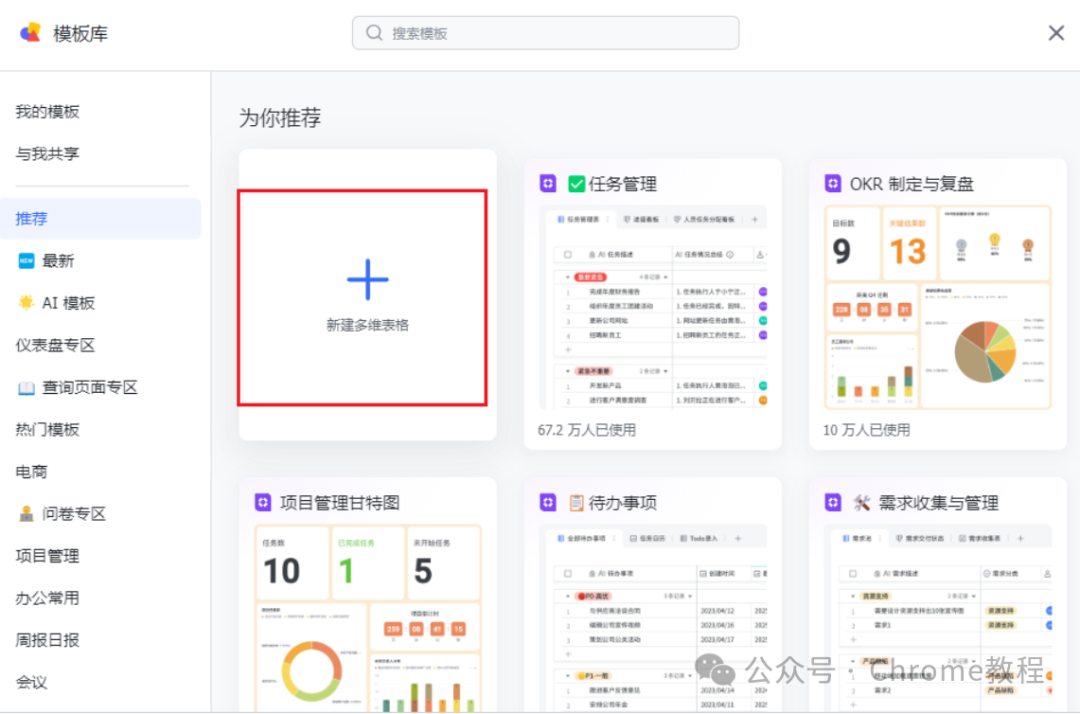Click the template library logo icon
The height and width of the screenshot is (714, 1080).
[30, 32]
